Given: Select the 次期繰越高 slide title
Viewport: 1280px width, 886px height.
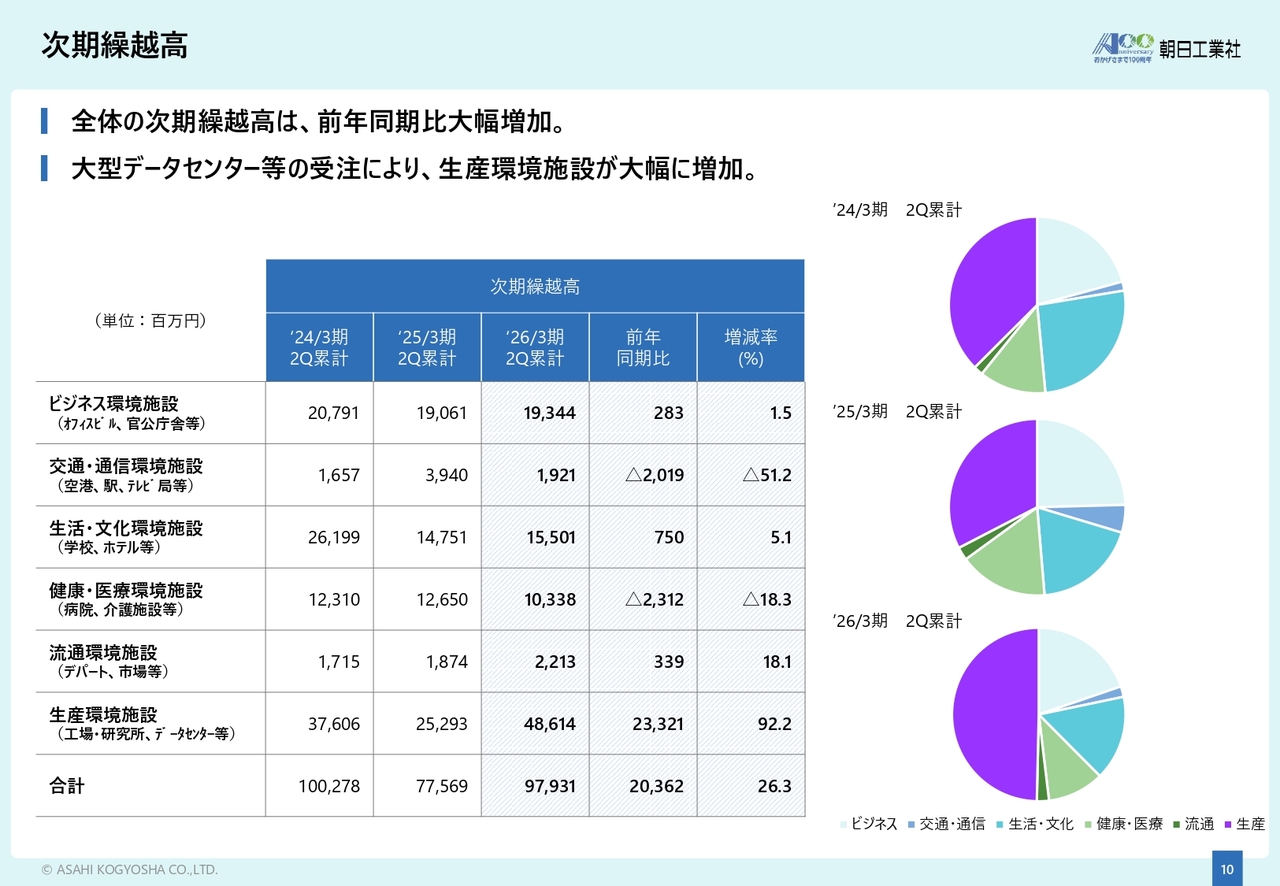Looking at the screenshot, I should coord(115,47).
